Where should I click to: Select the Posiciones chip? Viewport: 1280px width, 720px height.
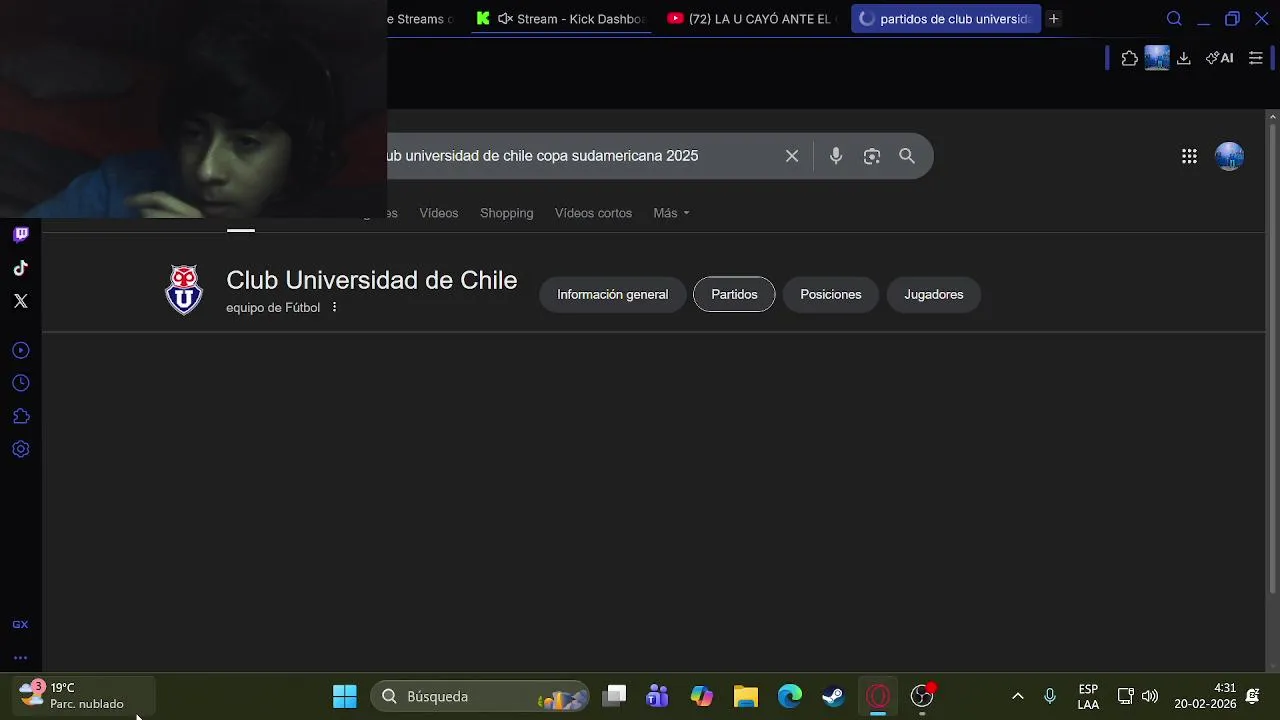(x=831, y=294)
